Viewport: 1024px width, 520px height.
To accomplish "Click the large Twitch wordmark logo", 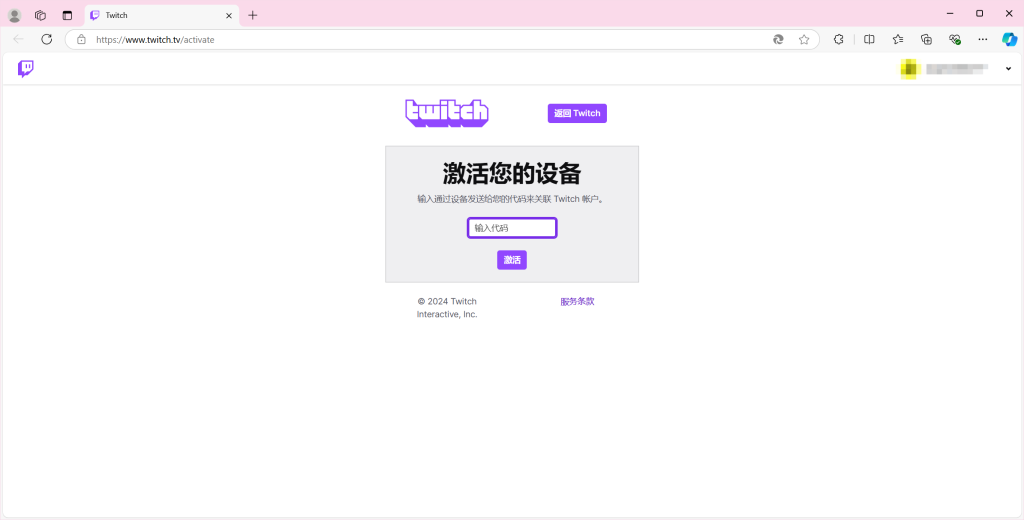I will [446, 113].
